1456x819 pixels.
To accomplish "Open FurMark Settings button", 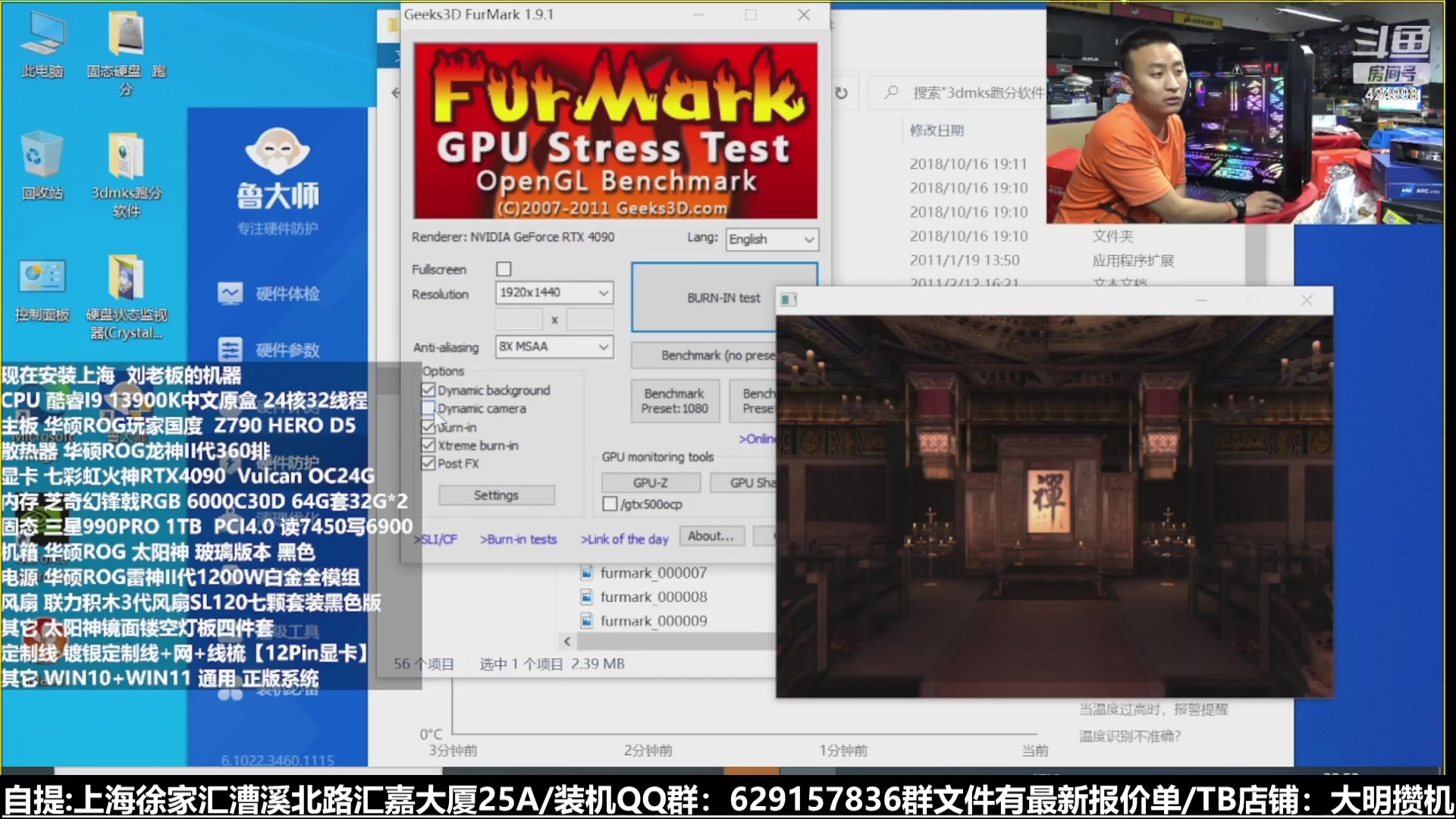I will tap(497, 495).
